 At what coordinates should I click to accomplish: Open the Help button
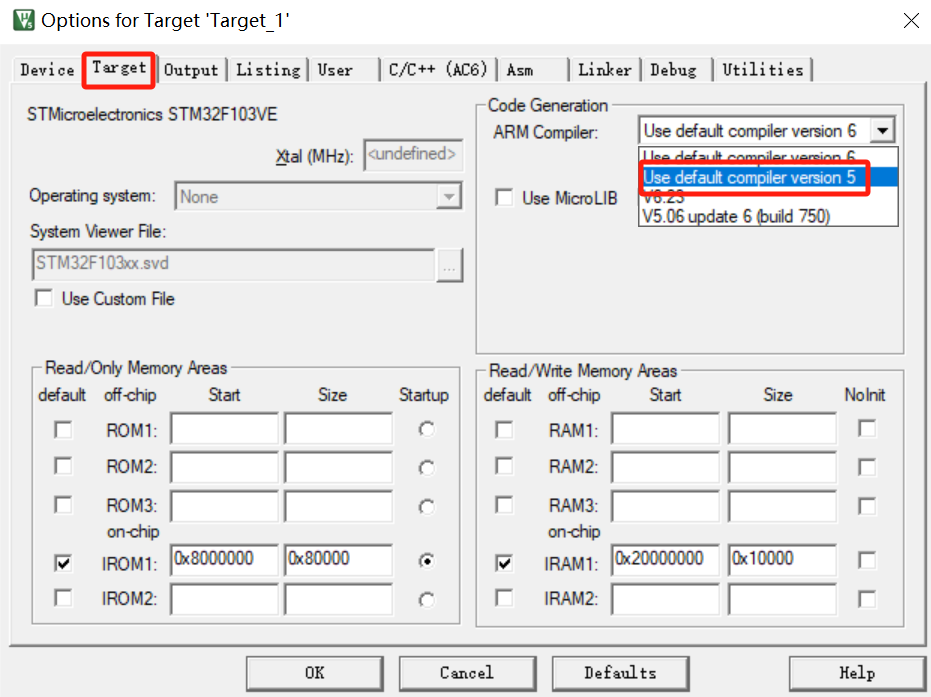tap(857, 673)
